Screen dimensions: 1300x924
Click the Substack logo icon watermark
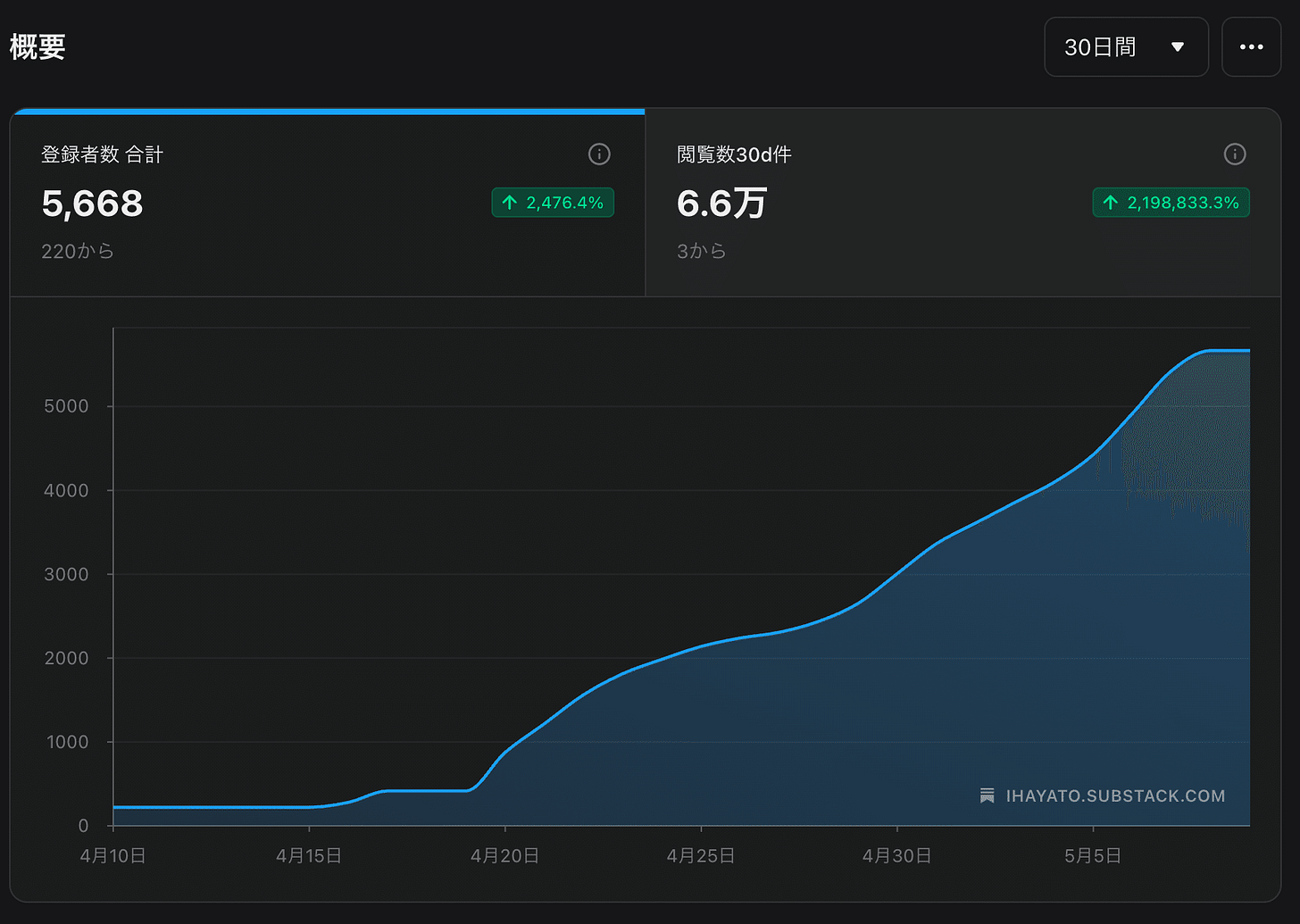[987, 795]
